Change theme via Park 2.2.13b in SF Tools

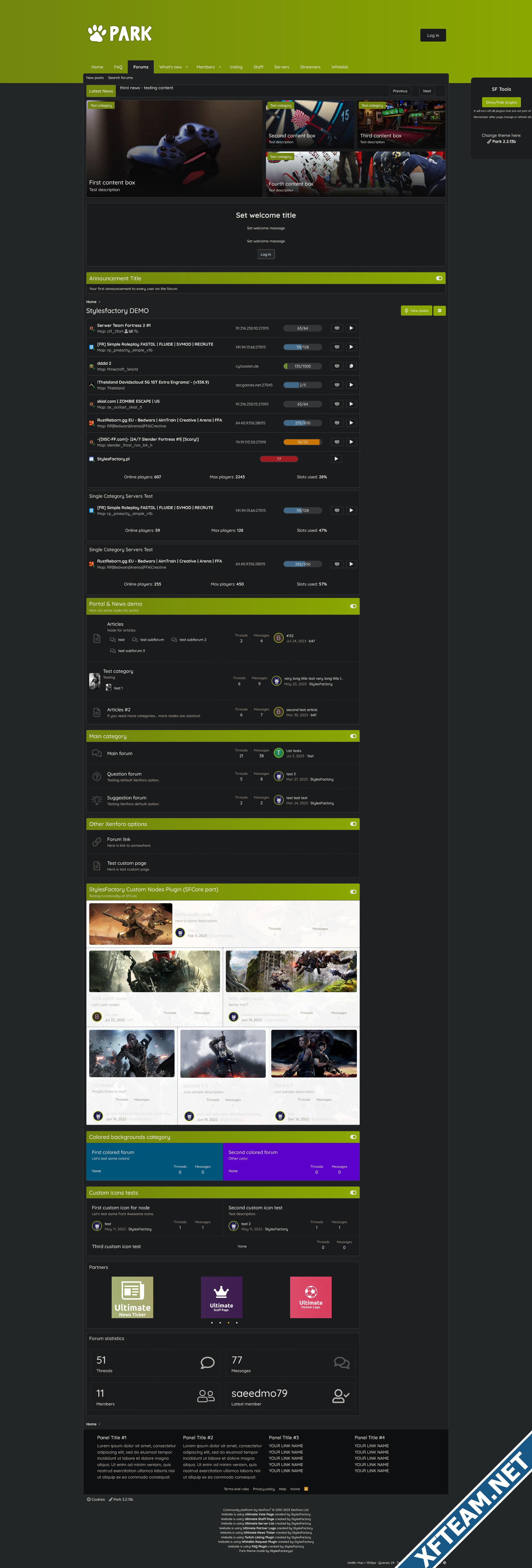point(501,141)
